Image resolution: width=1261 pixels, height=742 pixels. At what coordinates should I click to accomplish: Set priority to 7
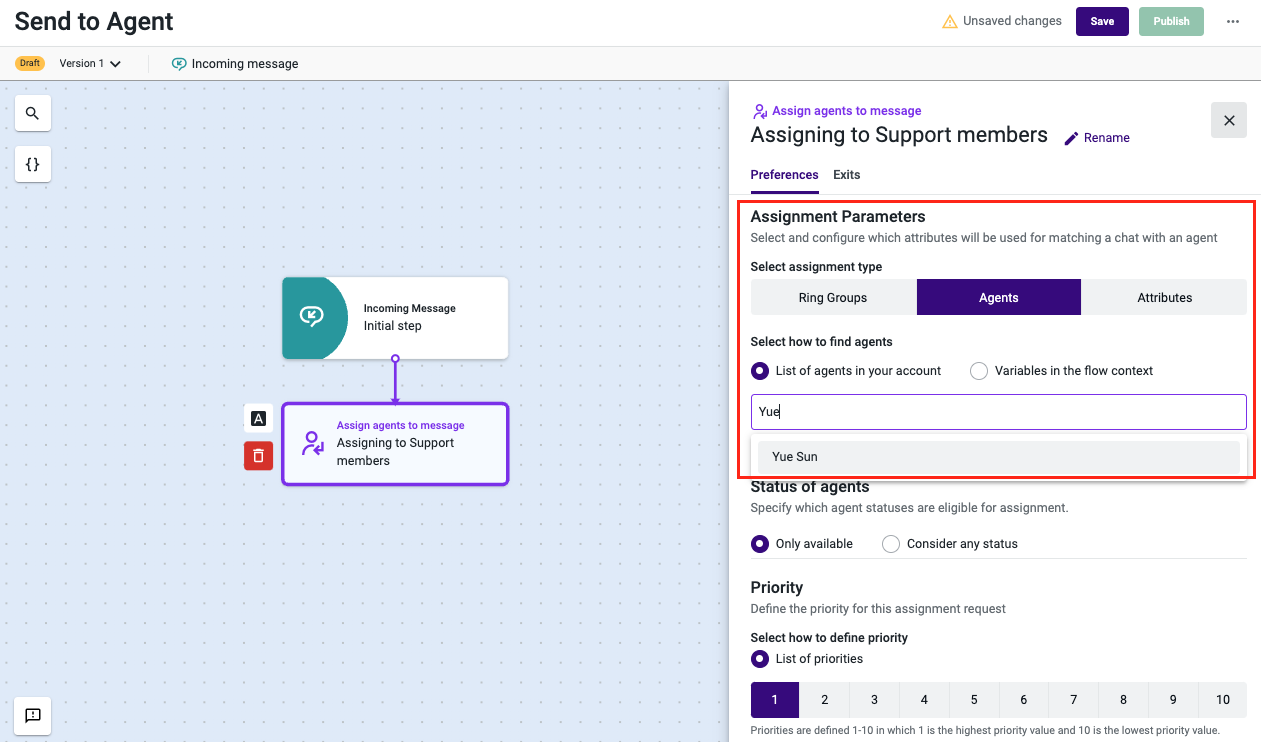coord(1074,700)
